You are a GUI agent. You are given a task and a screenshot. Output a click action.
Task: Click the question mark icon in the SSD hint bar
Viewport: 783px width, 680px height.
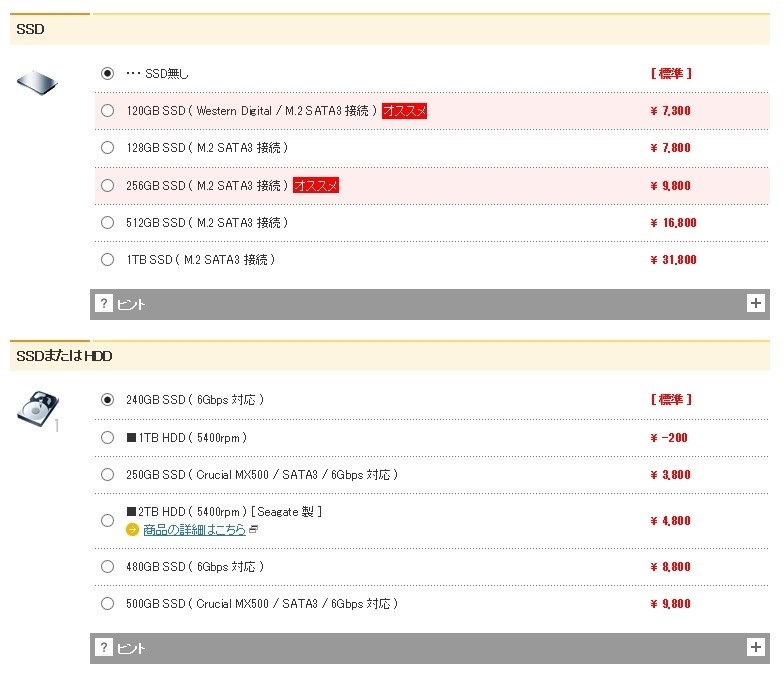pyautogui.click(x=104, y=304)
